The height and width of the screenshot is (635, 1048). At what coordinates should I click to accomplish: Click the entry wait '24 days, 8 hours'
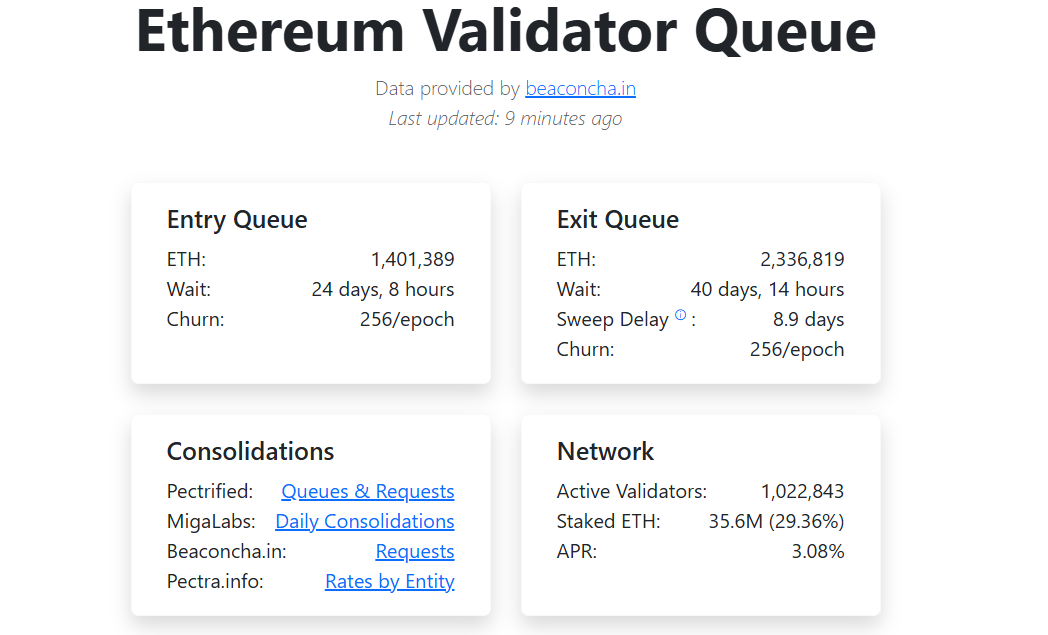383,290
